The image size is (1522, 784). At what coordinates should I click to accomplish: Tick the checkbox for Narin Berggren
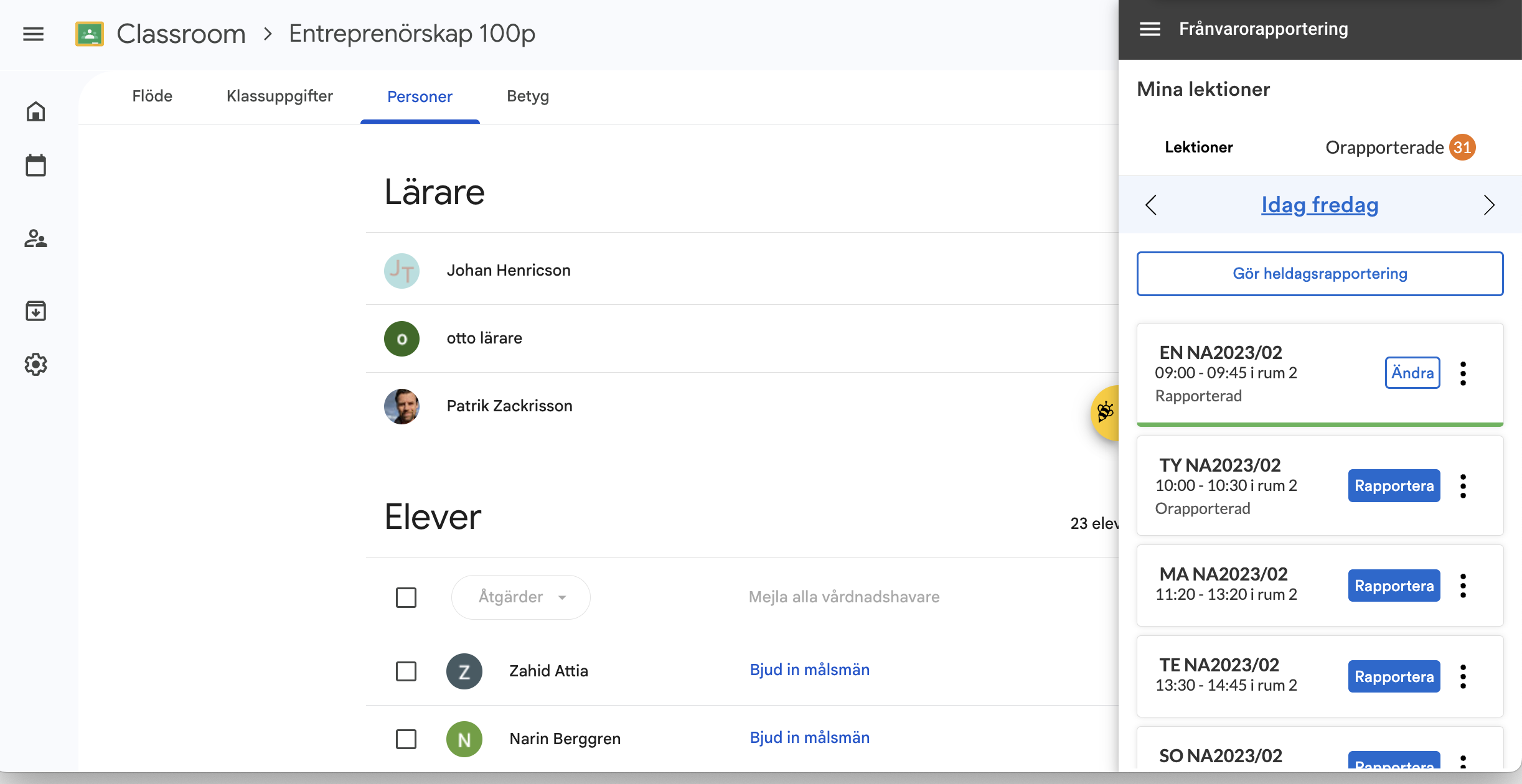click(406, 739)
